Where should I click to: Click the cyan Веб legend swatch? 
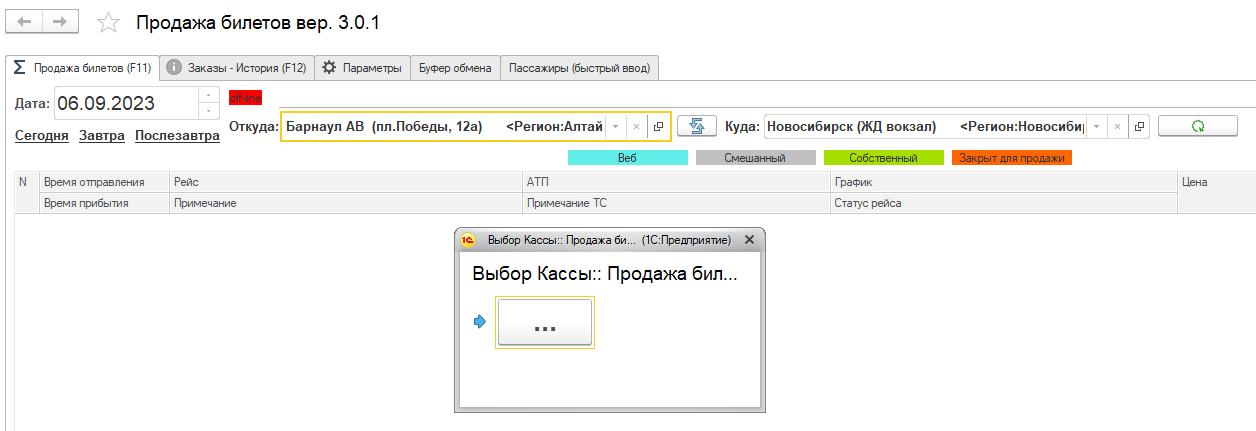627,158
